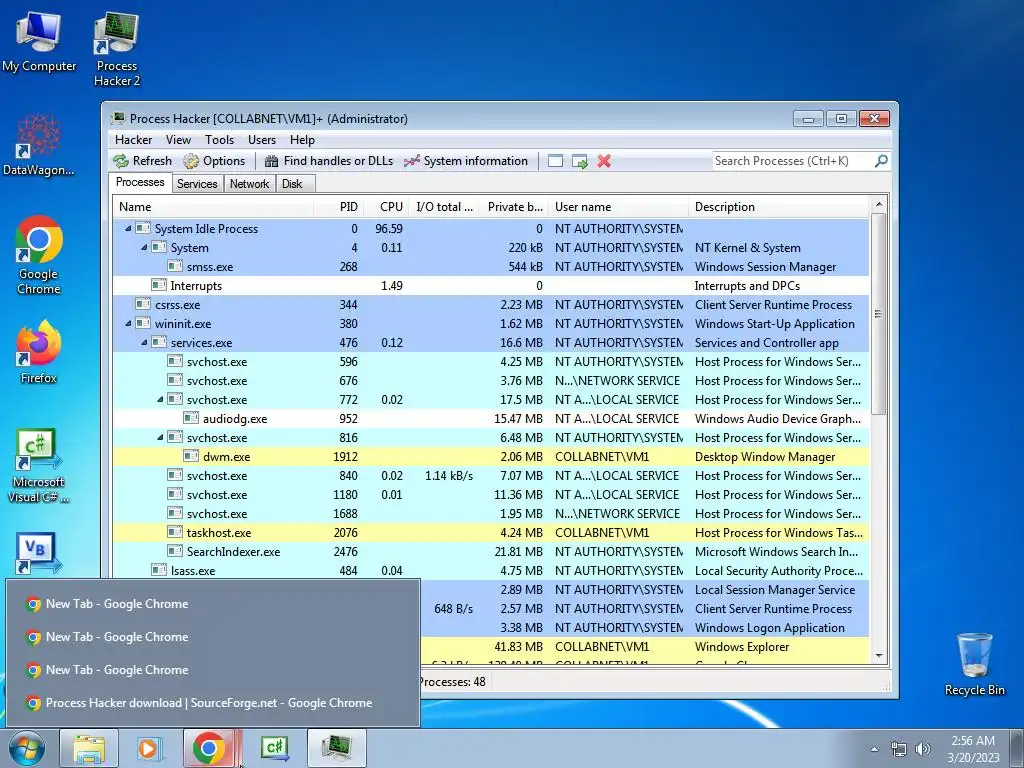
Task: Open Google Chrome desktop shortcut
Action: [39, 255]
